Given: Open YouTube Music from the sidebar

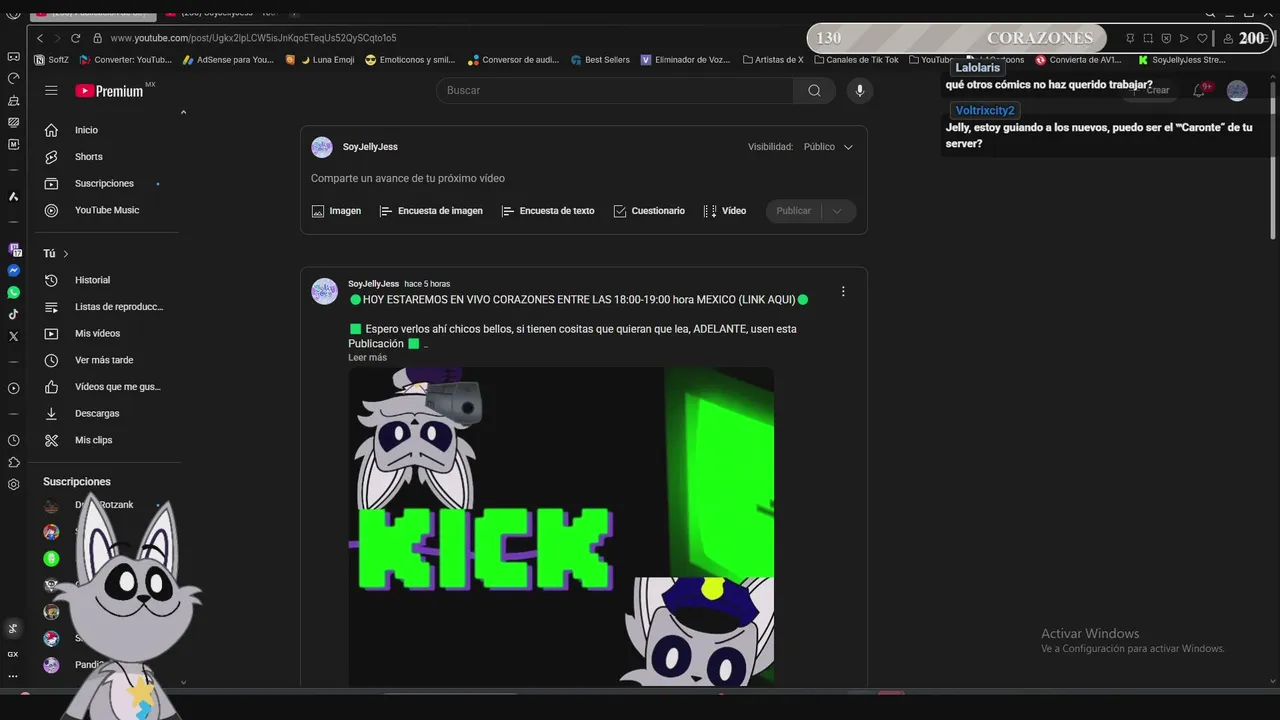Looking at the screenshot, I should coord(106,210).
